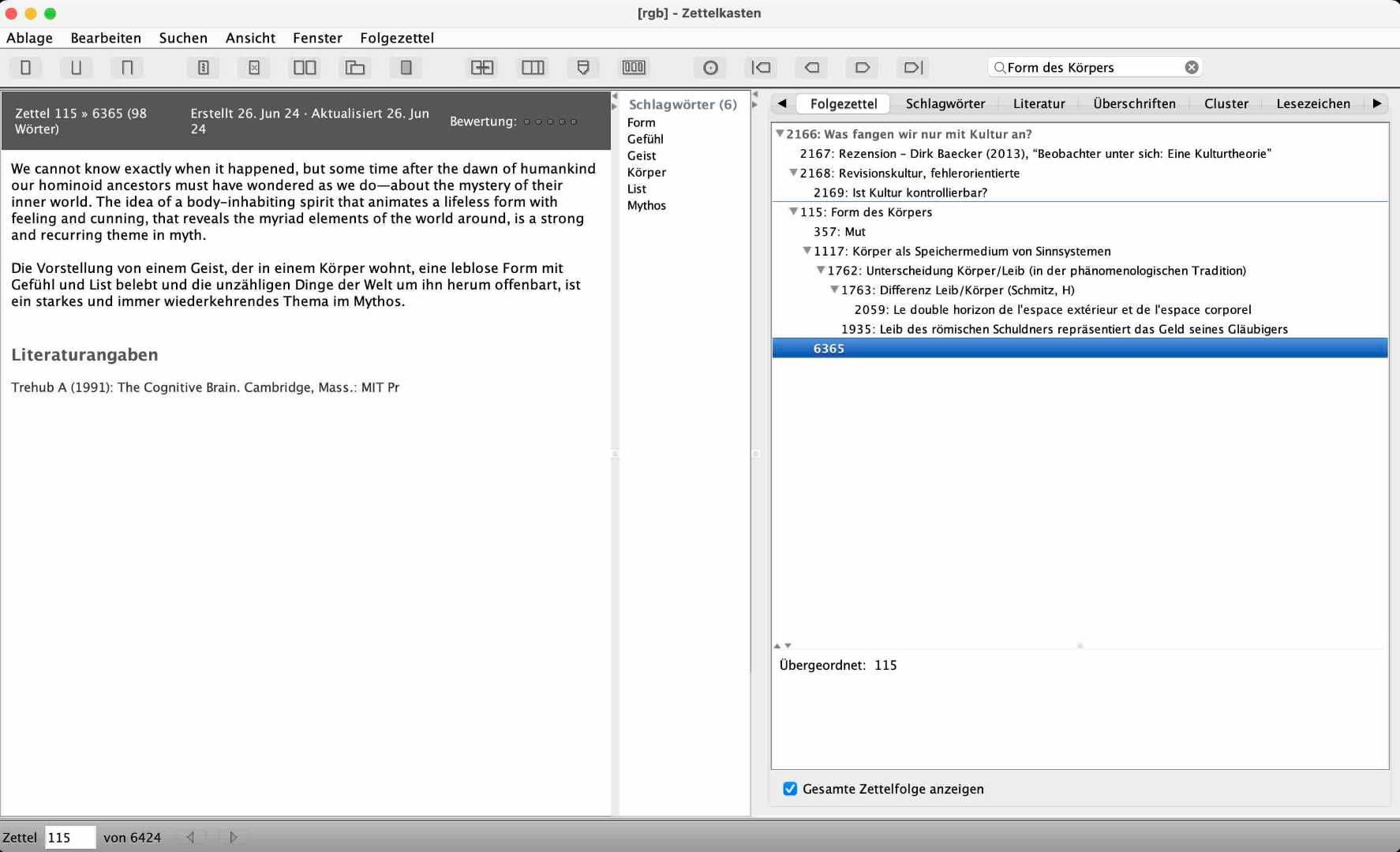
Task: Switch to the Überschriften tab
Action: 1135,103
